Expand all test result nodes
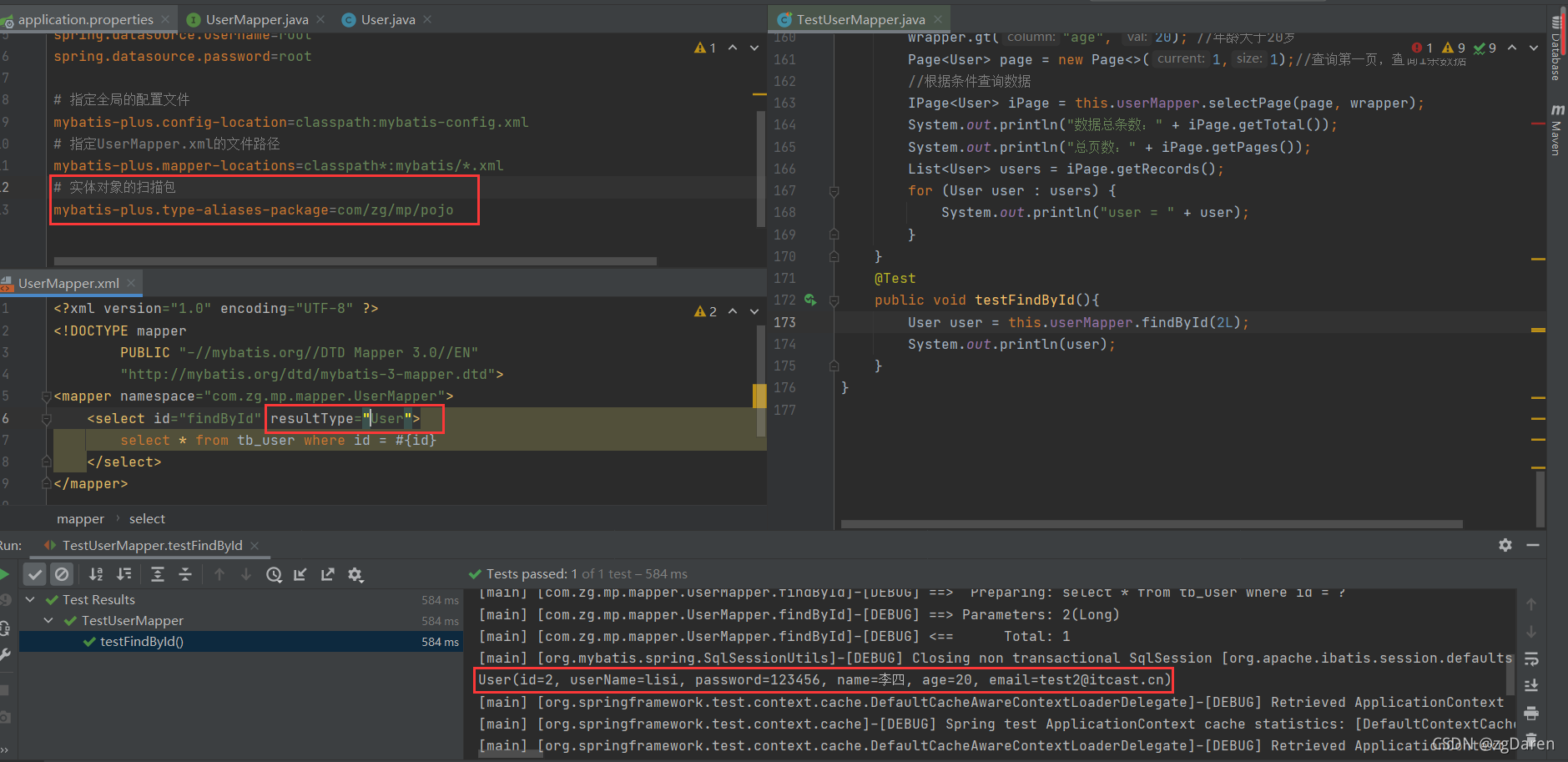Viewport: 1568px width, 762px height. (158, 574)
